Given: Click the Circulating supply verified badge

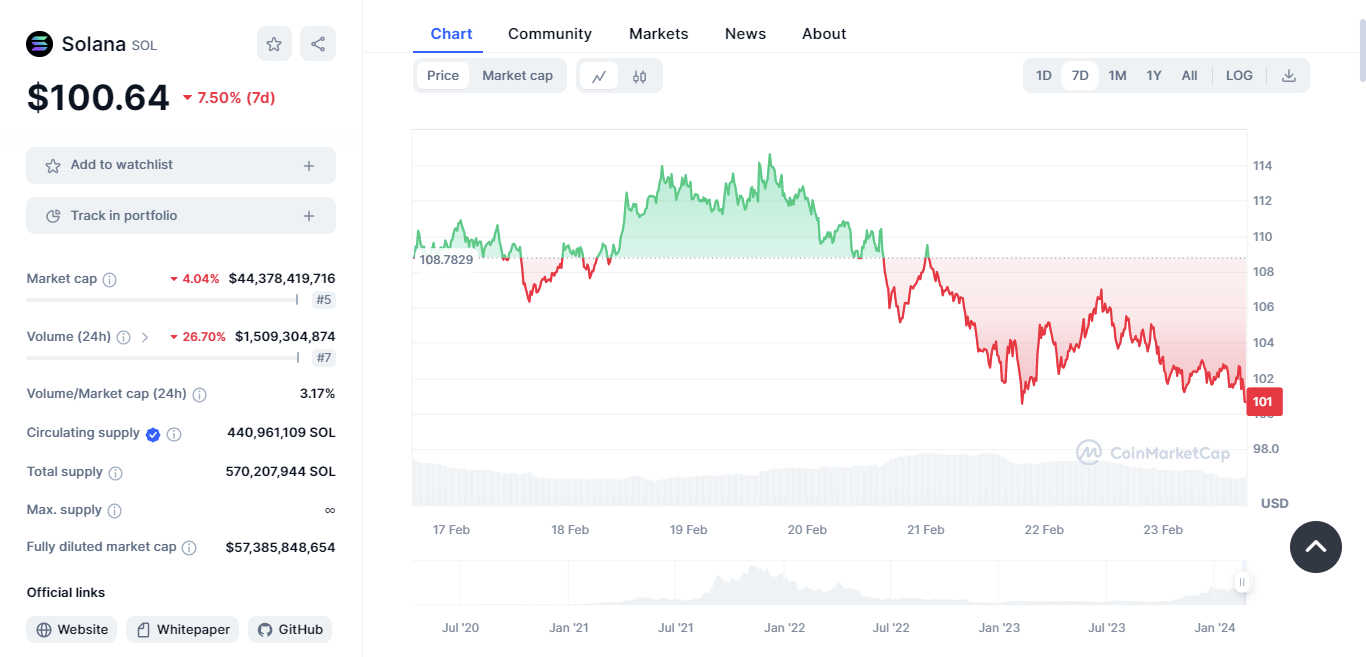Looking at the screenshot, I should (x=153, y=434).
